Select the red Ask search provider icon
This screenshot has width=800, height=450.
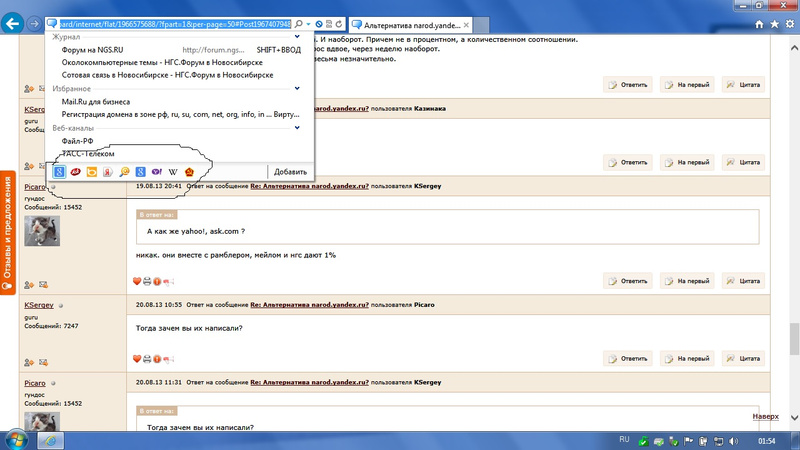(76, 172)
